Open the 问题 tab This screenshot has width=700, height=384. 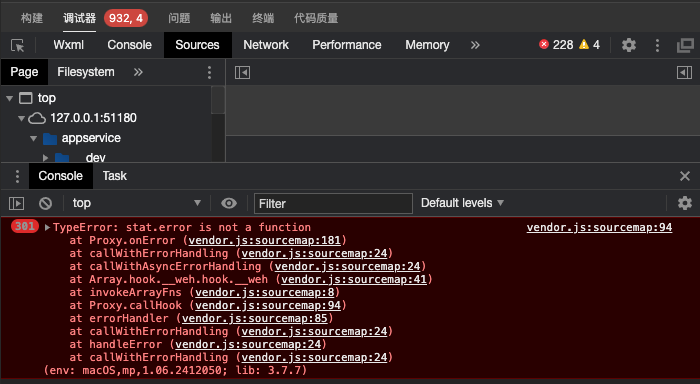[x=179, y=18]
